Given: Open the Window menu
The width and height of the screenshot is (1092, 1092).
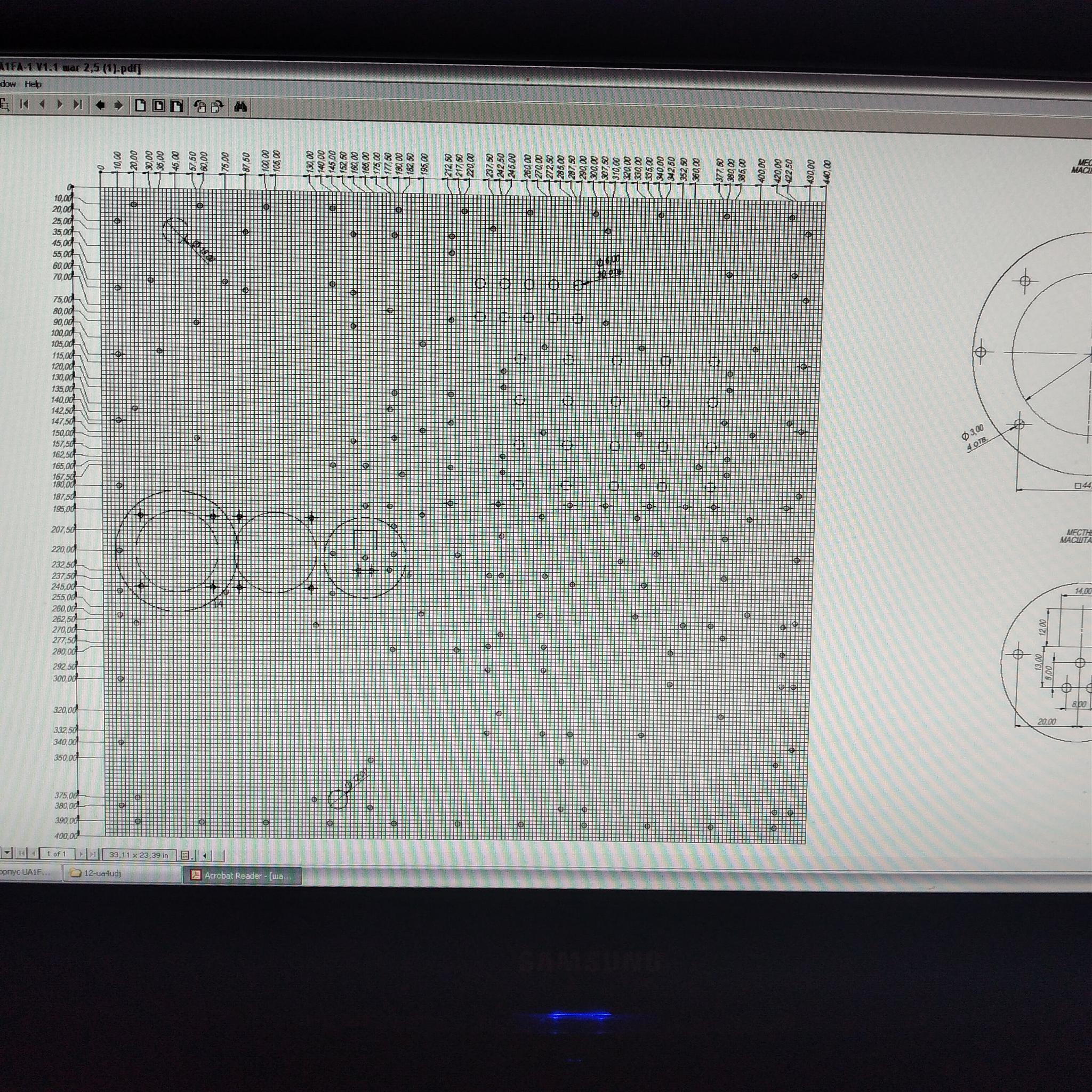Looking at the screenshot, I should [x=8, y=84].
